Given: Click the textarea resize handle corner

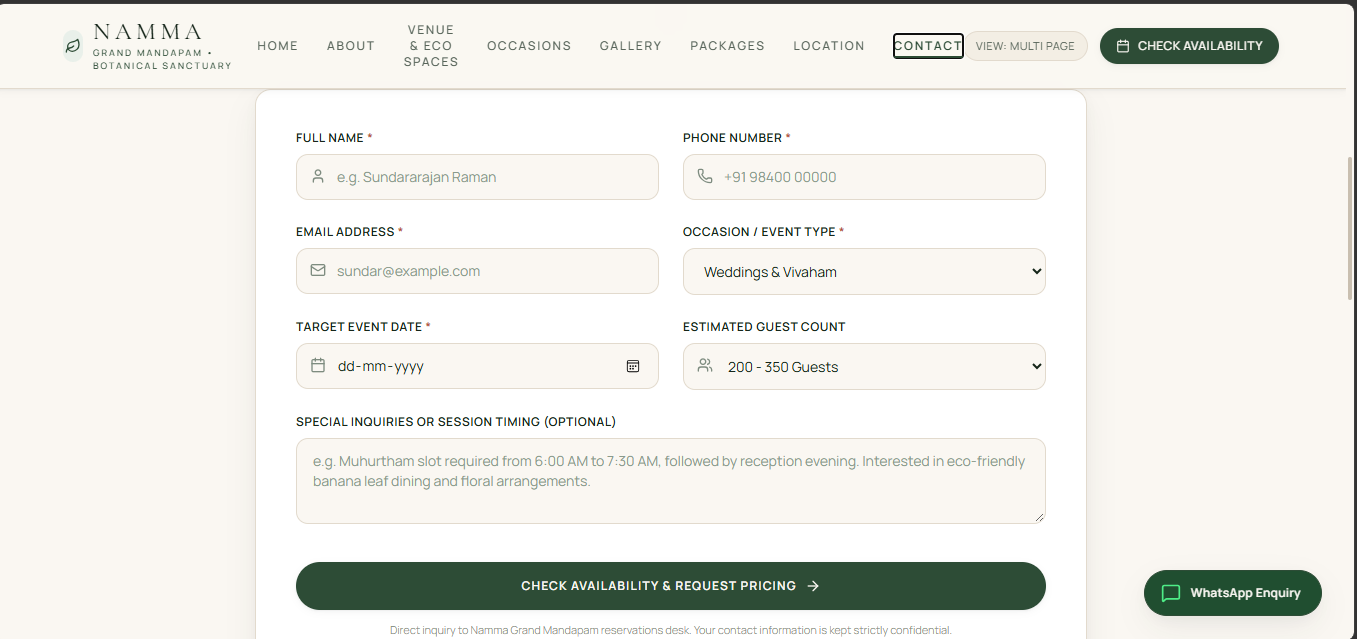Looking at the screenshot, I should point(1039,517).
